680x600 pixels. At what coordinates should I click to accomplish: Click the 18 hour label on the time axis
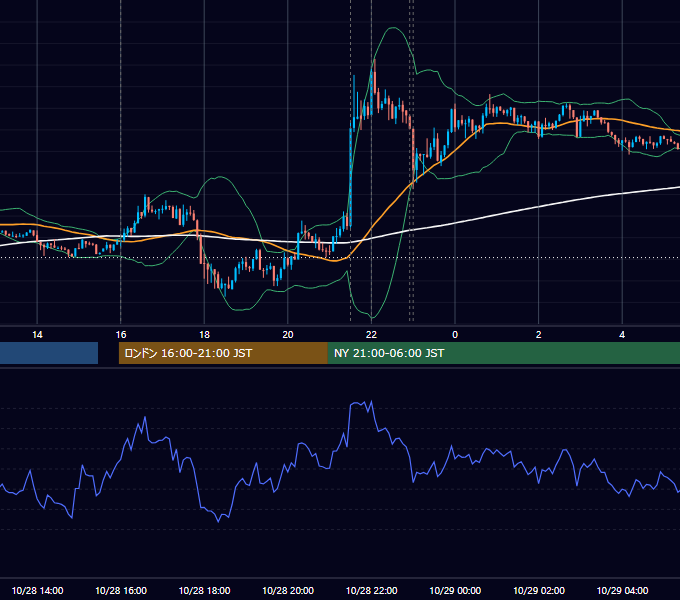(x=204, y=335)
